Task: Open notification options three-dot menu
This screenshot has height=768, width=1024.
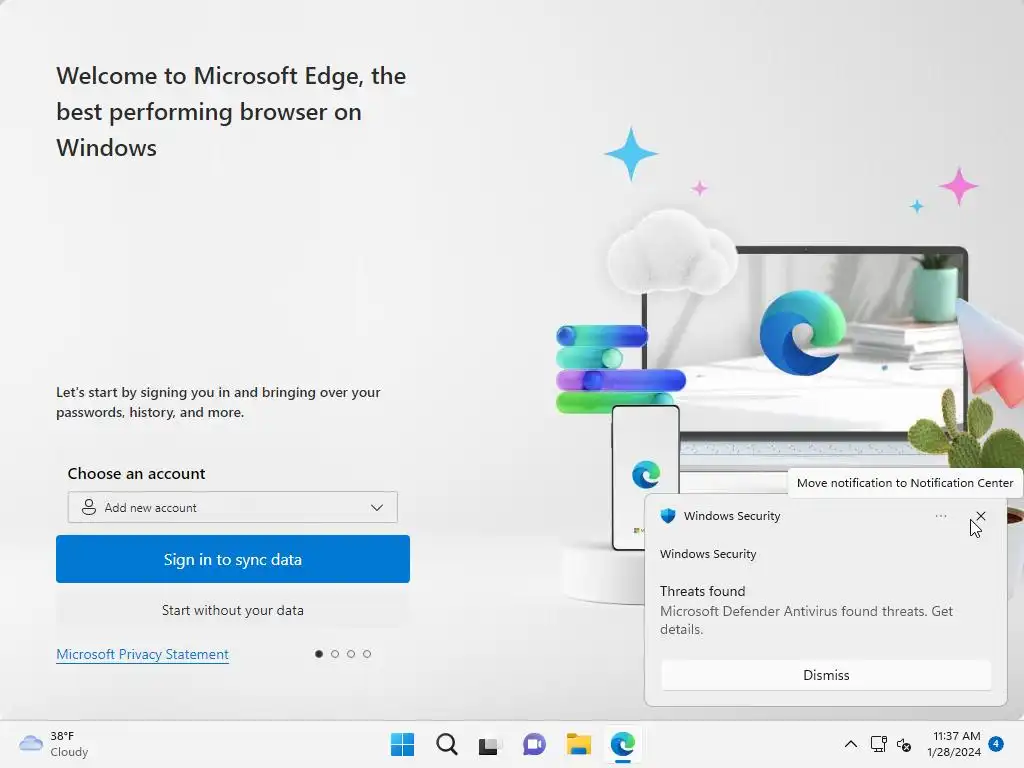Action: click(x=940, y=516)
